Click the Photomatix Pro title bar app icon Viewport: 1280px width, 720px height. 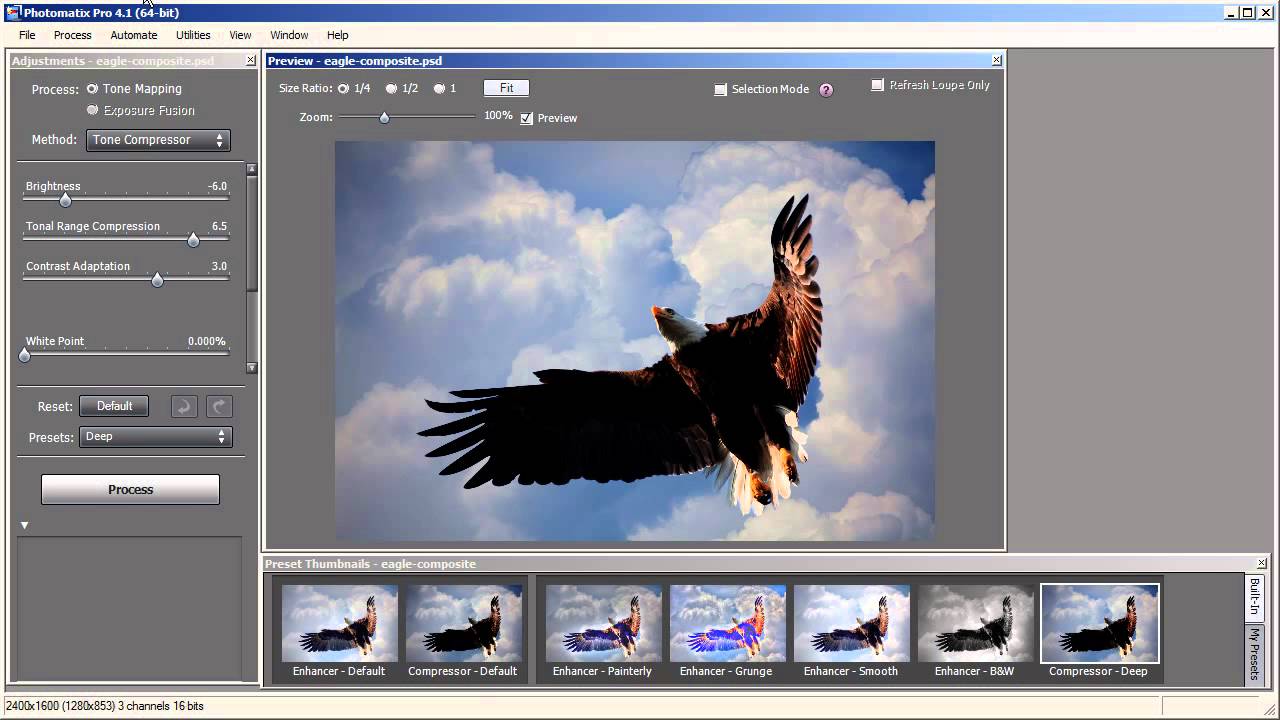point(13,12)
